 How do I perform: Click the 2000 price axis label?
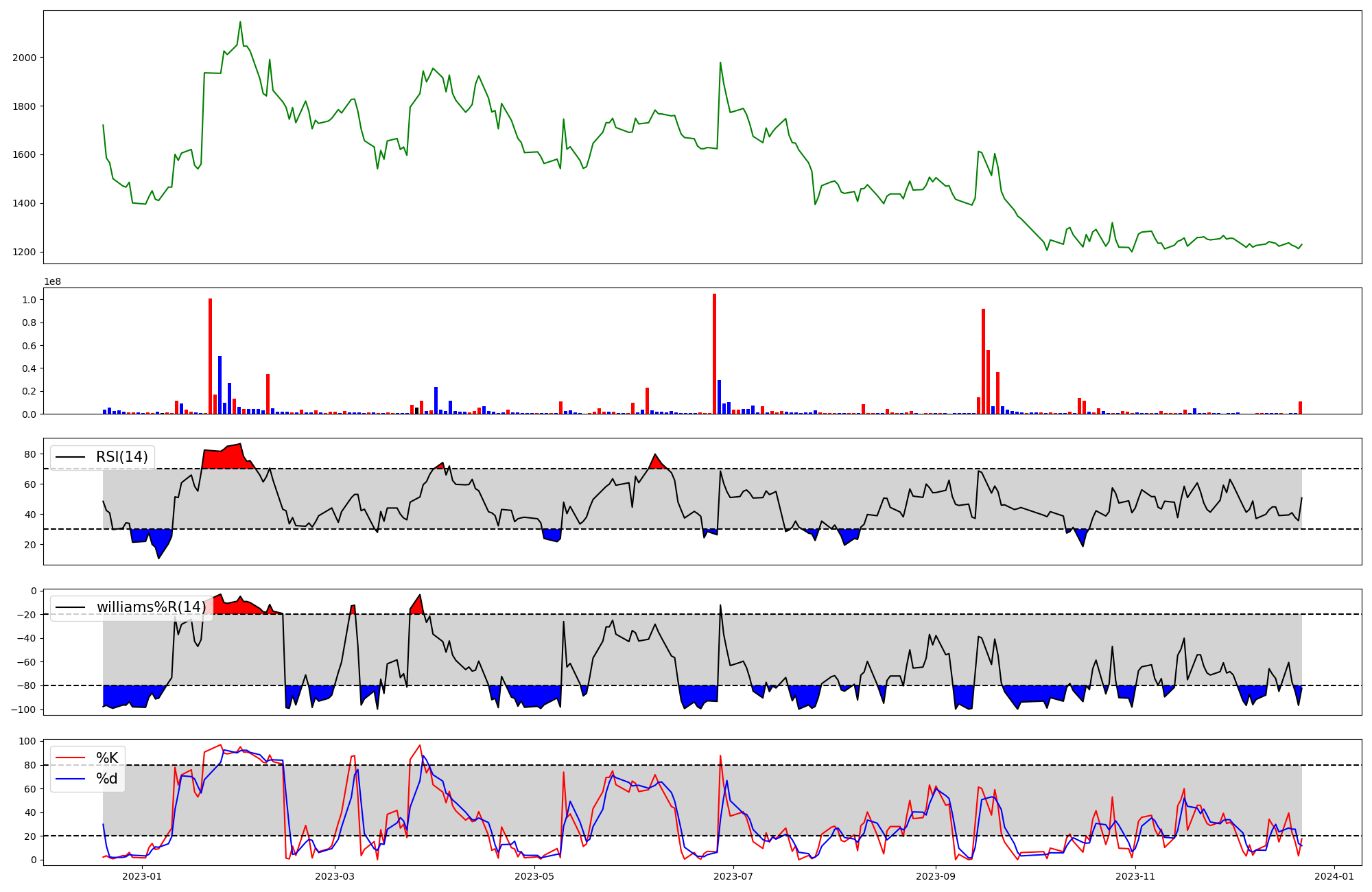click(x=25, y=58)
